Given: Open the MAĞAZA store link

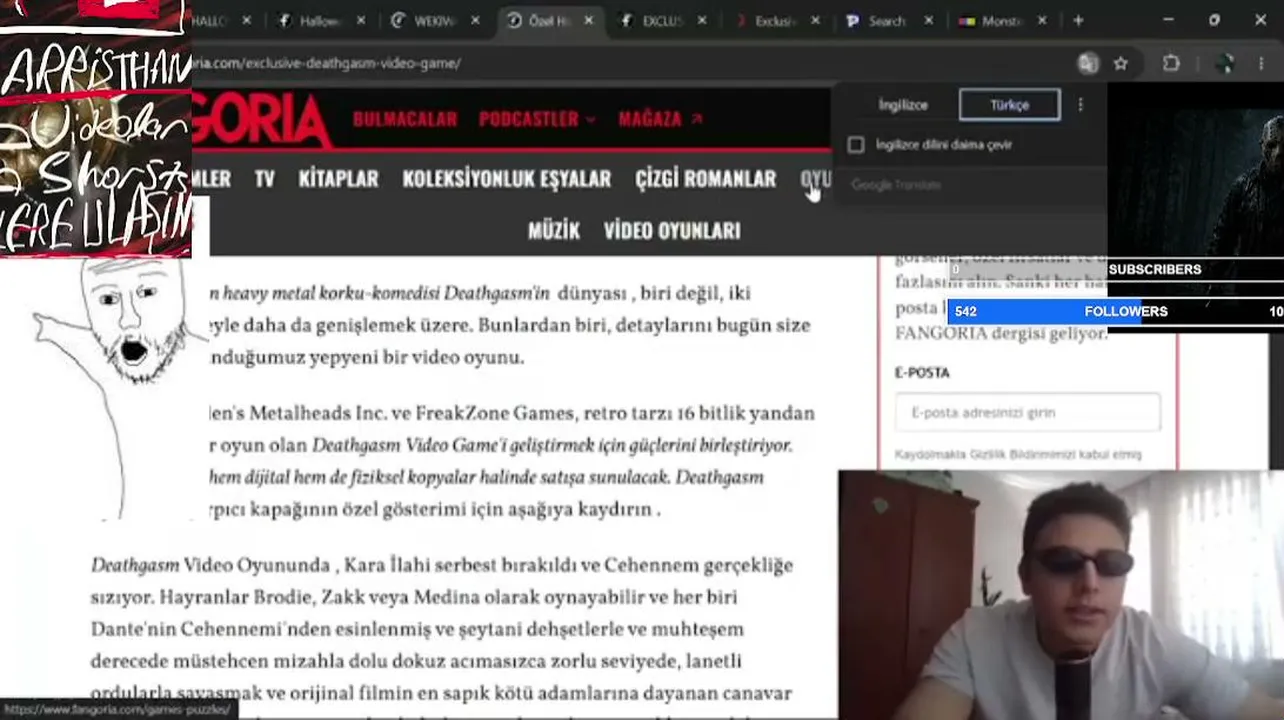Looking at the screenshot, I should pos(650,119).
